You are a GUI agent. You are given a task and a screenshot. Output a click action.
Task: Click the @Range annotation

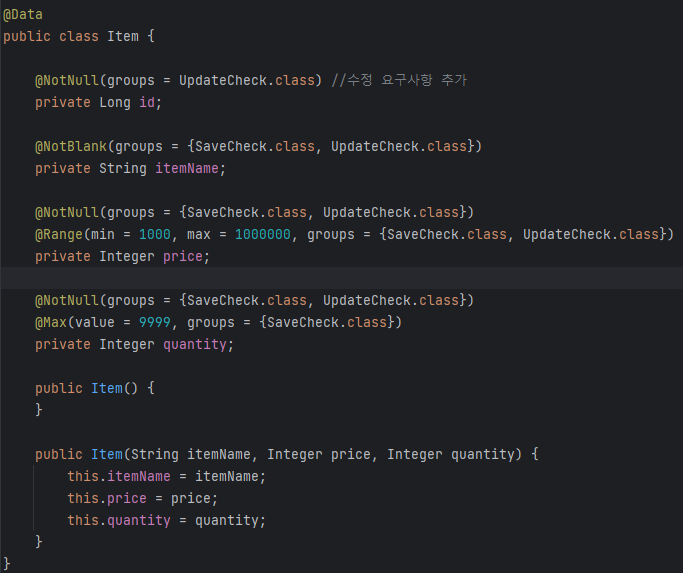59,234
